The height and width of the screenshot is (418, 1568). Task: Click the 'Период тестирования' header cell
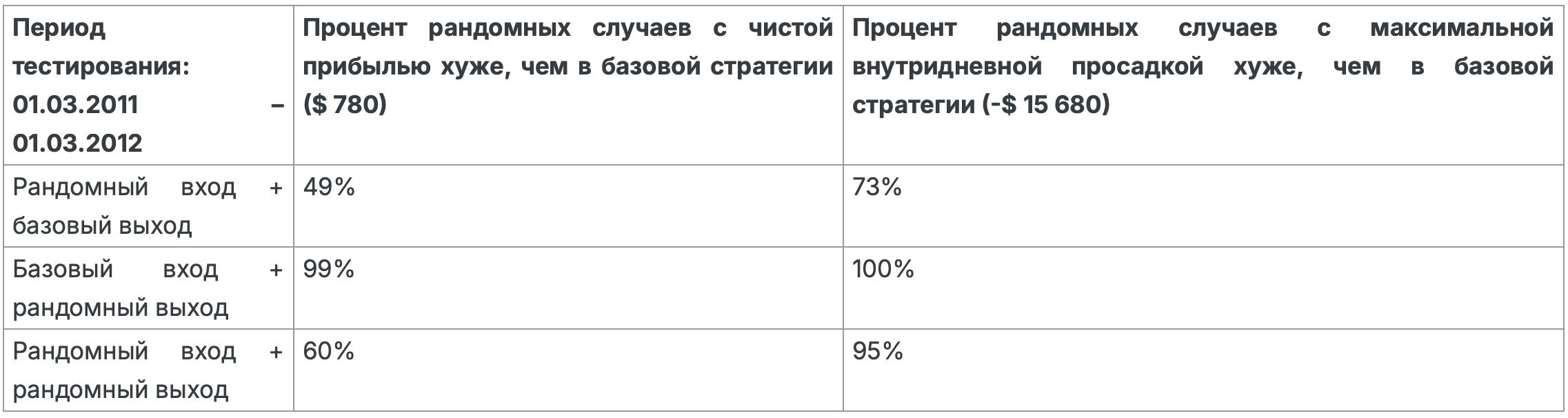(x=148, y=86)
